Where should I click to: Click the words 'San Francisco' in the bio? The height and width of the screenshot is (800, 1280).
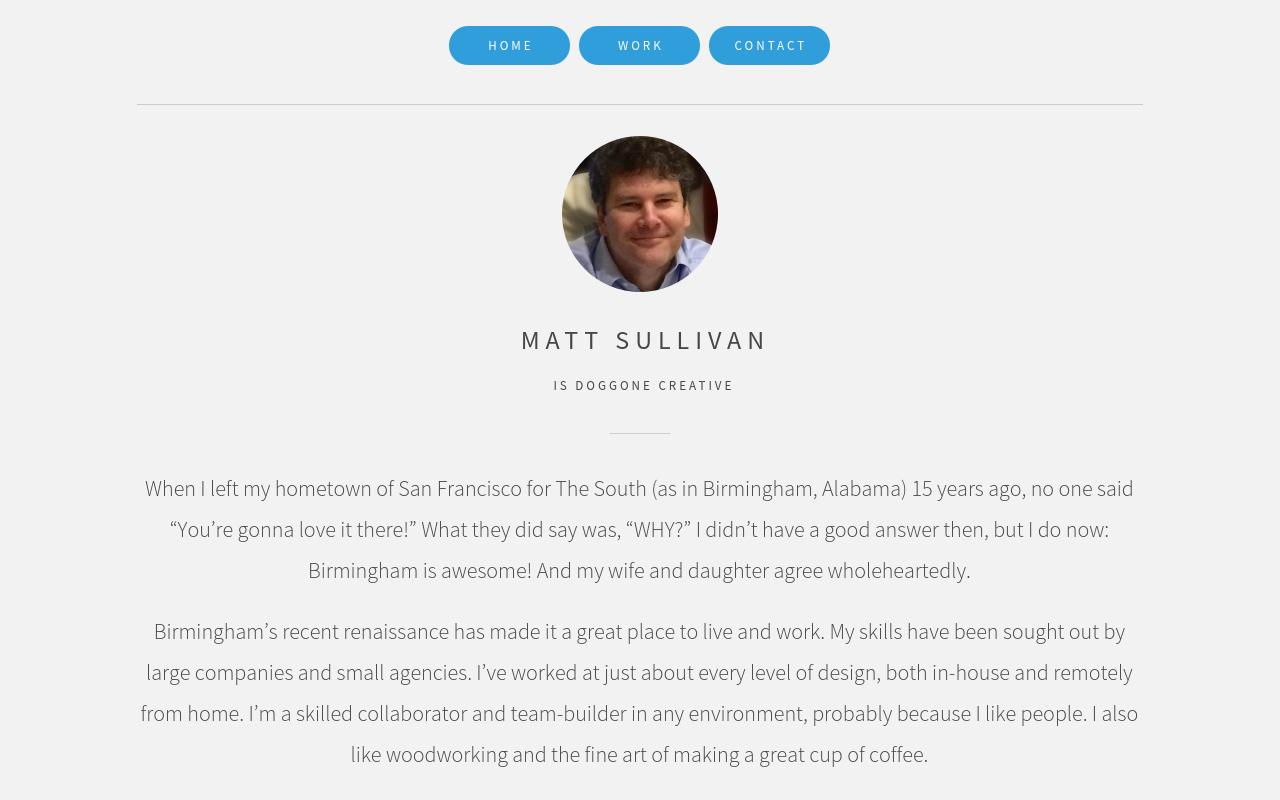(460, 489)
